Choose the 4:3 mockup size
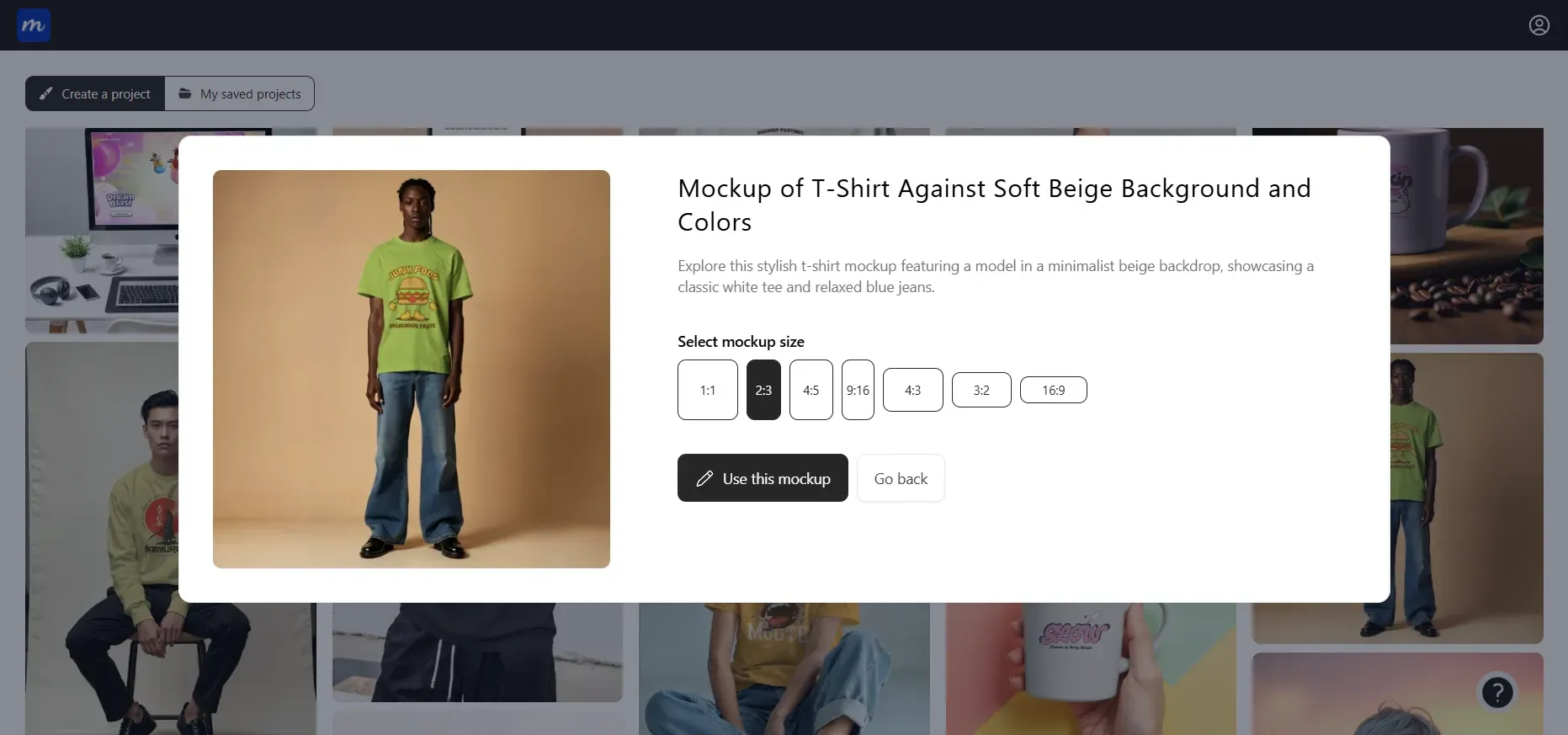The height and width of the screenshot is (735, 1568). pyautogui.click(x=912, y=390)
